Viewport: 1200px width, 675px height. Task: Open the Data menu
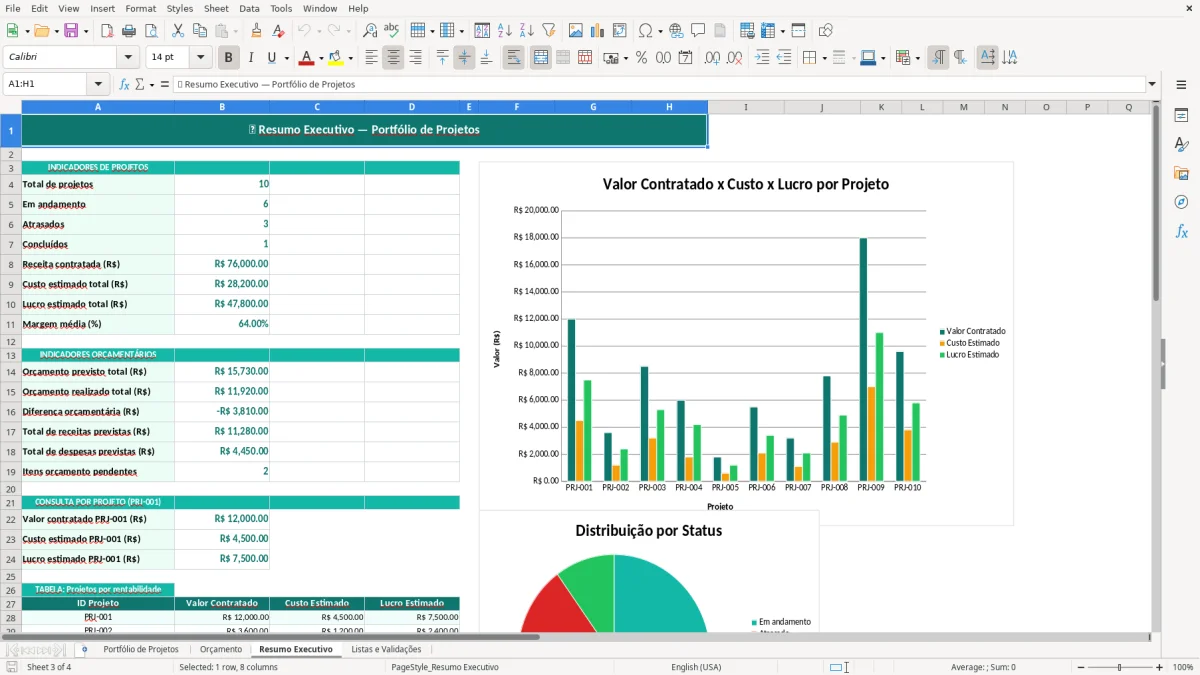click(x=249, y=8)
